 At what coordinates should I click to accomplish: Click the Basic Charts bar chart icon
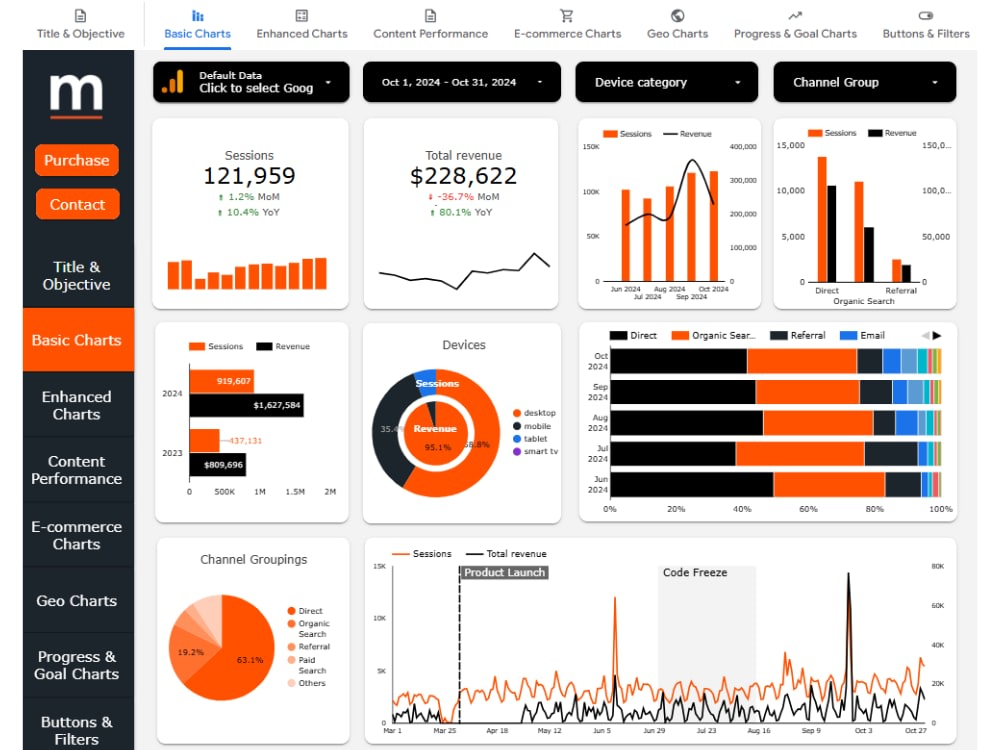(198, 15)
